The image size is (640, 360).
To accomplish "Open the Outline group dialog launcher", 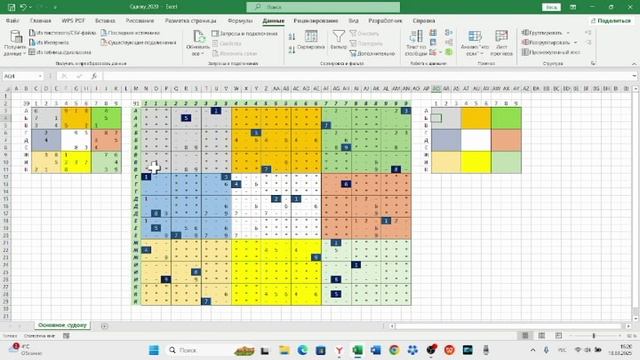I will [x=593, y=63].
